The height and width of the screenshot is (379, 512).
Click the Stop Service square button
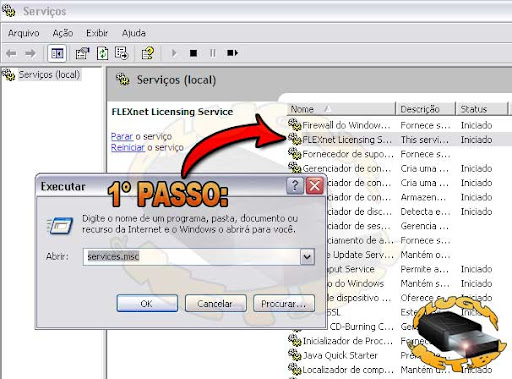point(193,53)
